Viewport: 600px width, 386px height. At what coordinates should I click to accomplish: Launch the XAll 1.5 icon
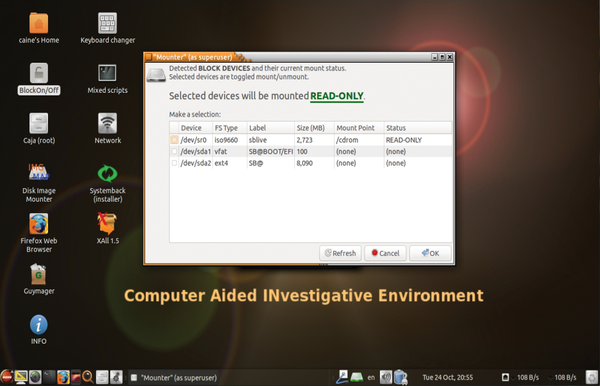point(107,223)
